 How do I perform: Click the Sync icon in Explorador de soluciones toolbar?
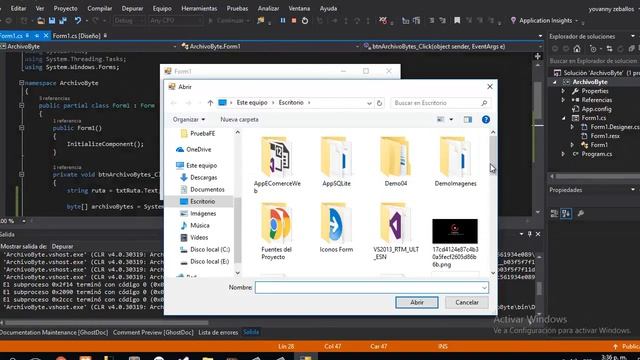609,49
